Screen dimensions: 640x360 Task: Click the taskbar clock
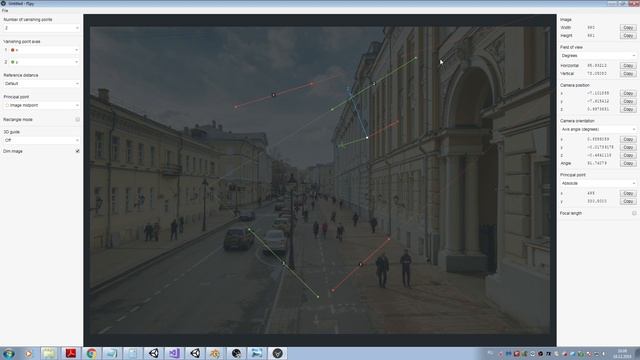622,354
